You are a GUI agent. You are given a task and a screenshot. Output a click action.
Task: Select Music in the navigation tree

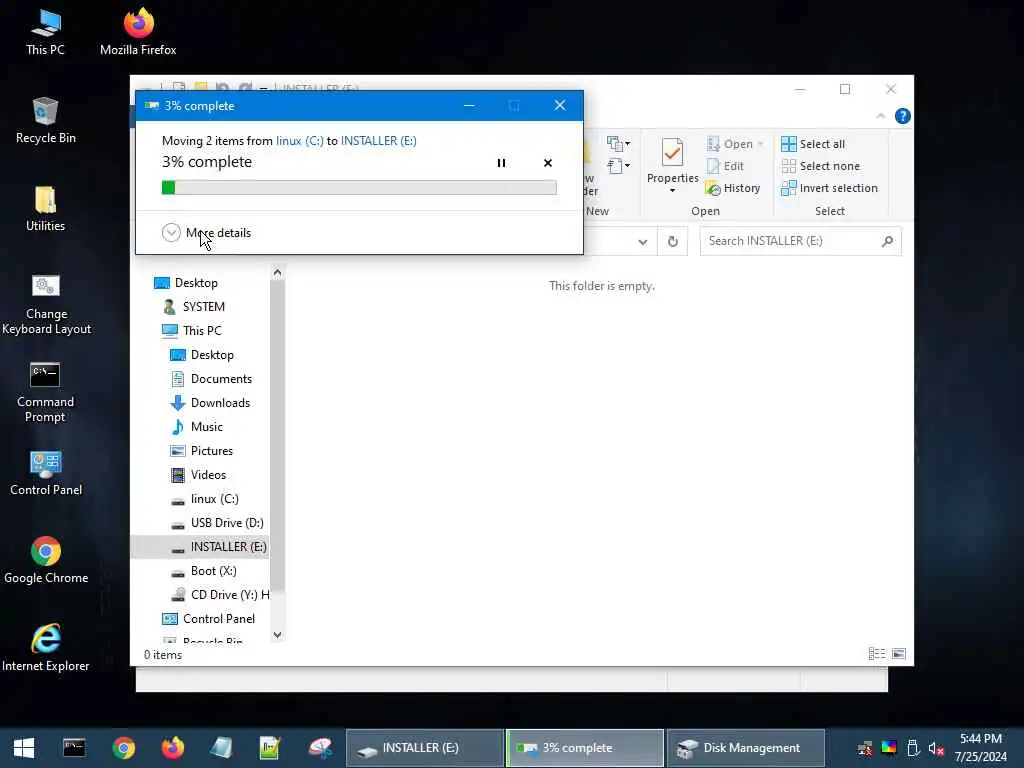(x=197, y=426)
